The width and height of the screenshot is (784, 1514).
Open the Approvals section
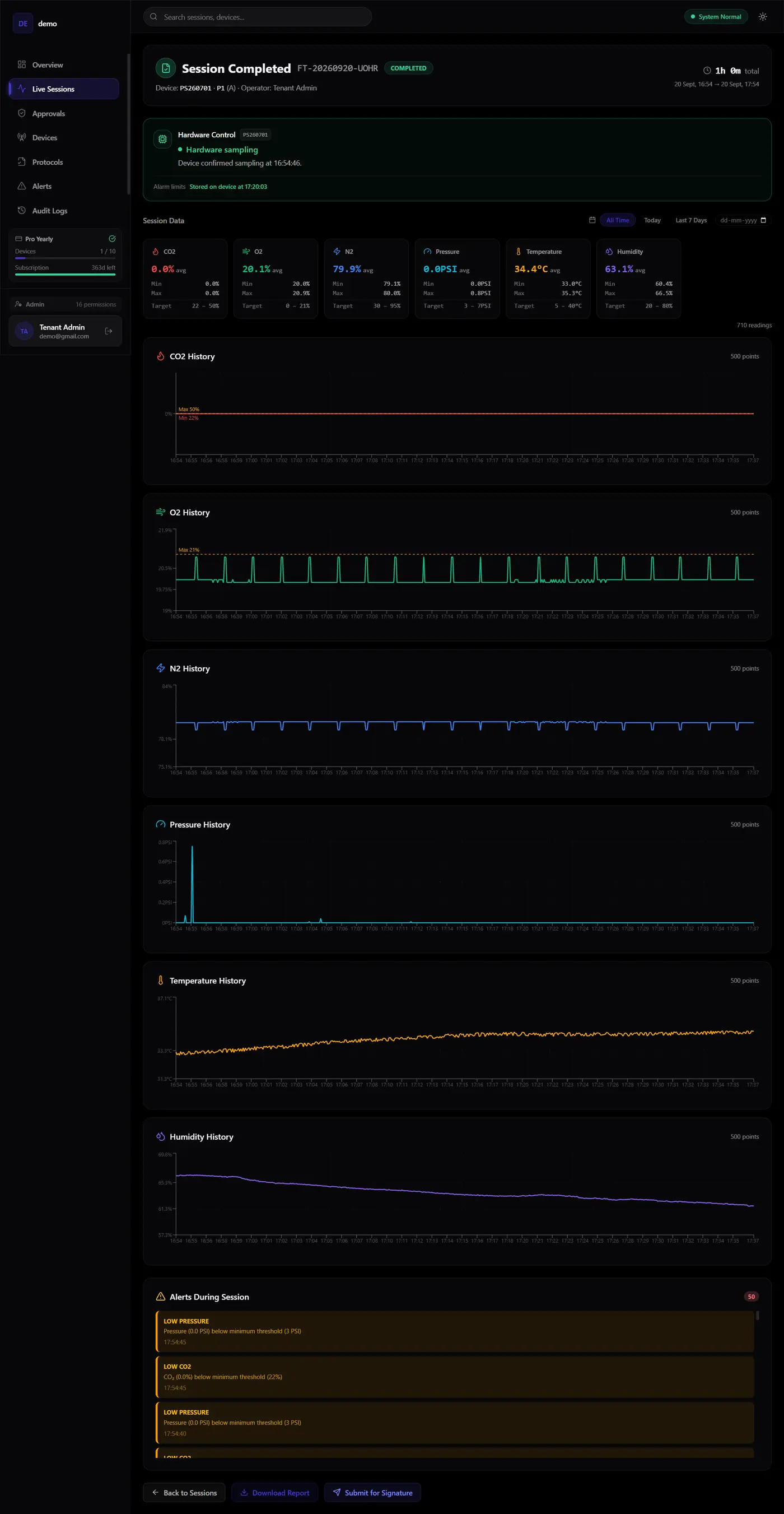pos(64,113)
